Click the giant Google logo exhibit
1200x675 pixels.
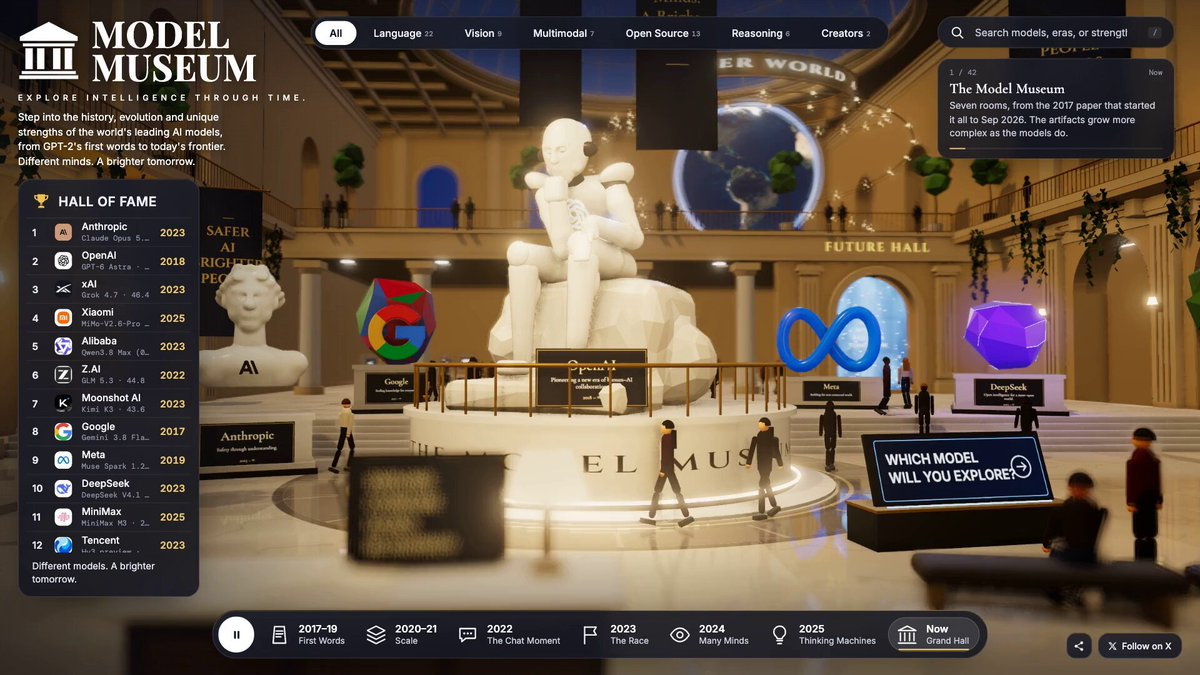pyautogui.click(x=395, y=321)
